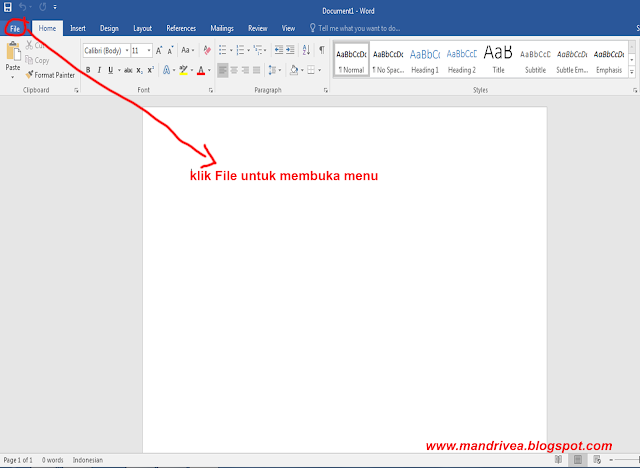640x468 pixels.
Task: Apply red font color
Action: (x=201, y=70)
